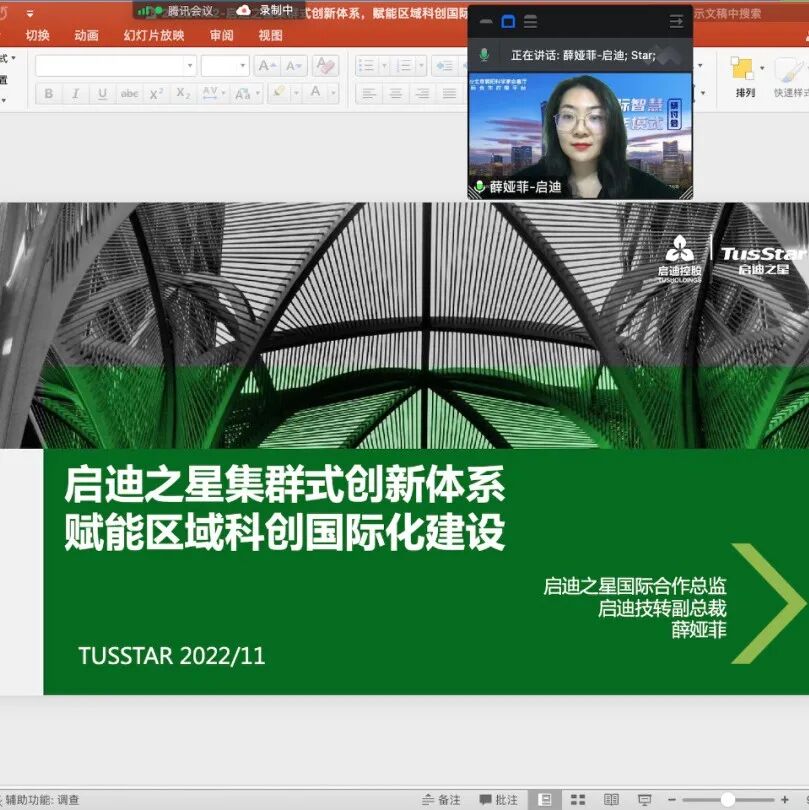This screenshot has width=809, height=810.
Task: Click the expand arrow icon in meeting window
Action: pyautogui.click(x=676, y=22)
